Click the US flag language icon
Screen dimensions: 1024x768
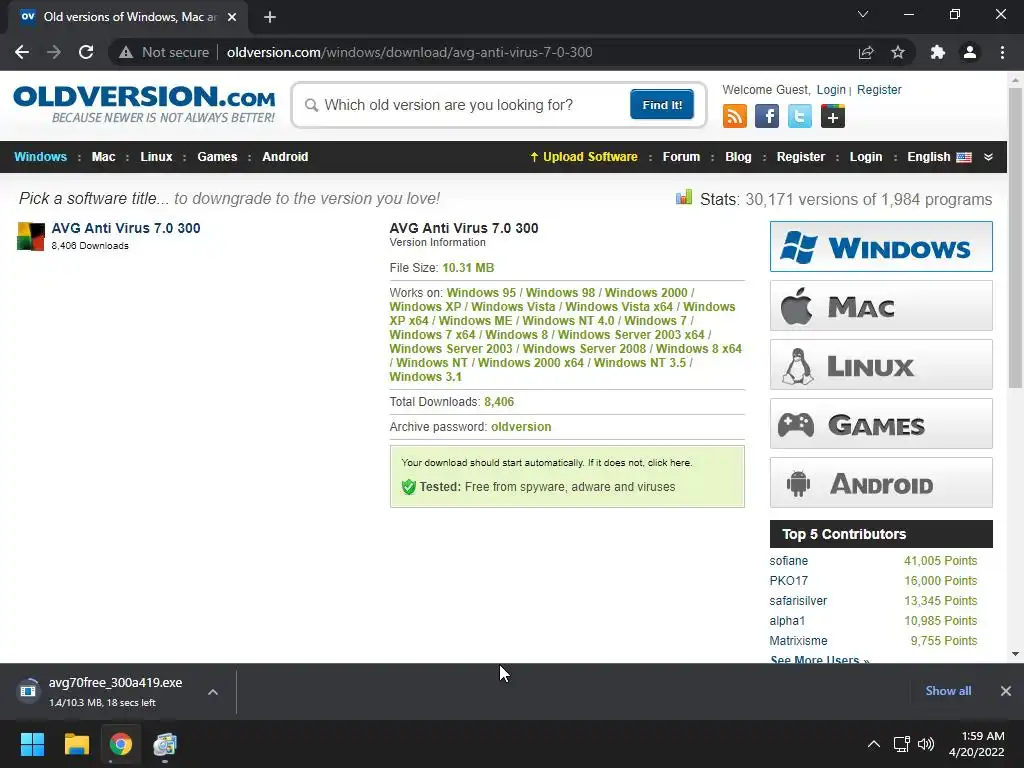coord(964,157)
